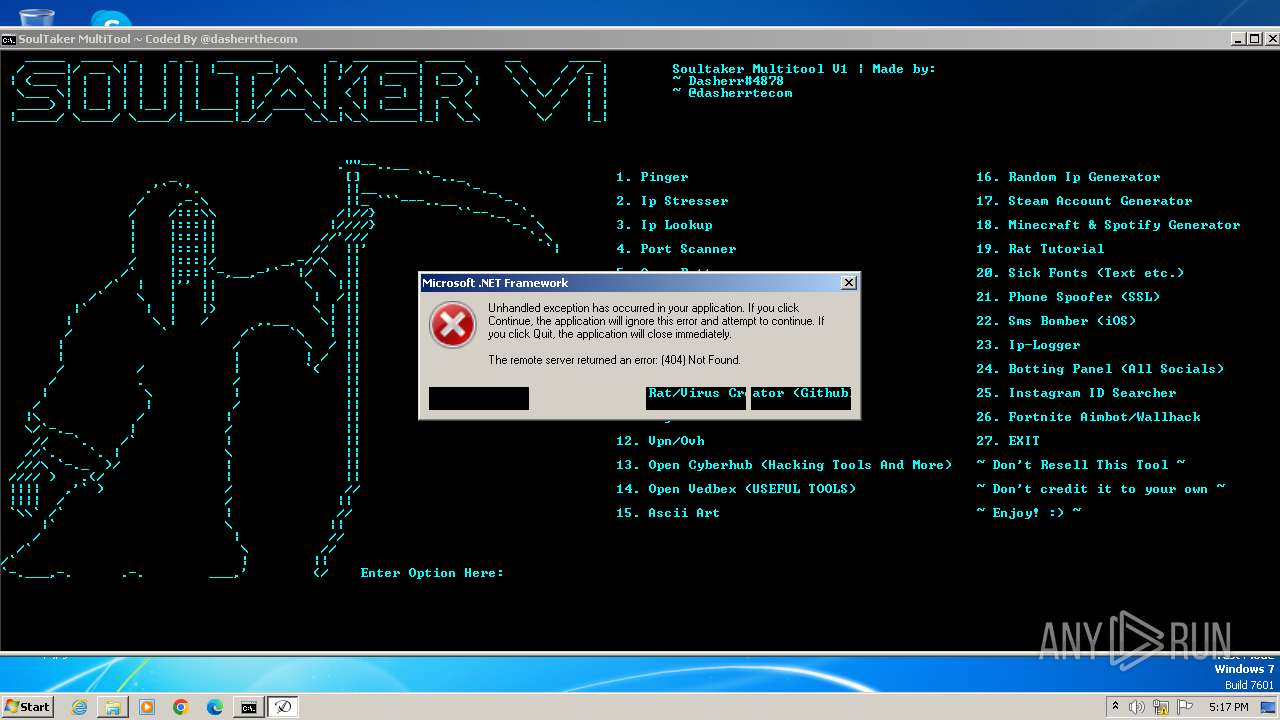Viewport: 1280px width, 720px height.
Task: Click '22. Sms Bomber (iOS)' text
Action: pyautogui.click(x=1056, y=321)
